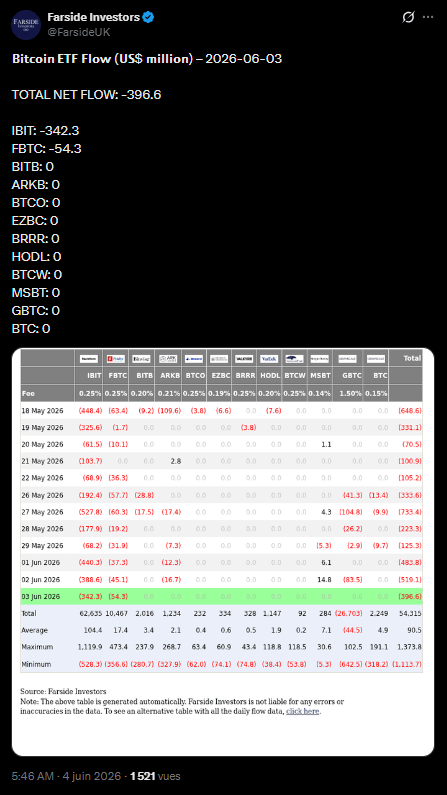Select the "Bitcoin ETF Flow (US$ million)" headline
The width and height of the screenshot is (447, 795).
point(102,59)
